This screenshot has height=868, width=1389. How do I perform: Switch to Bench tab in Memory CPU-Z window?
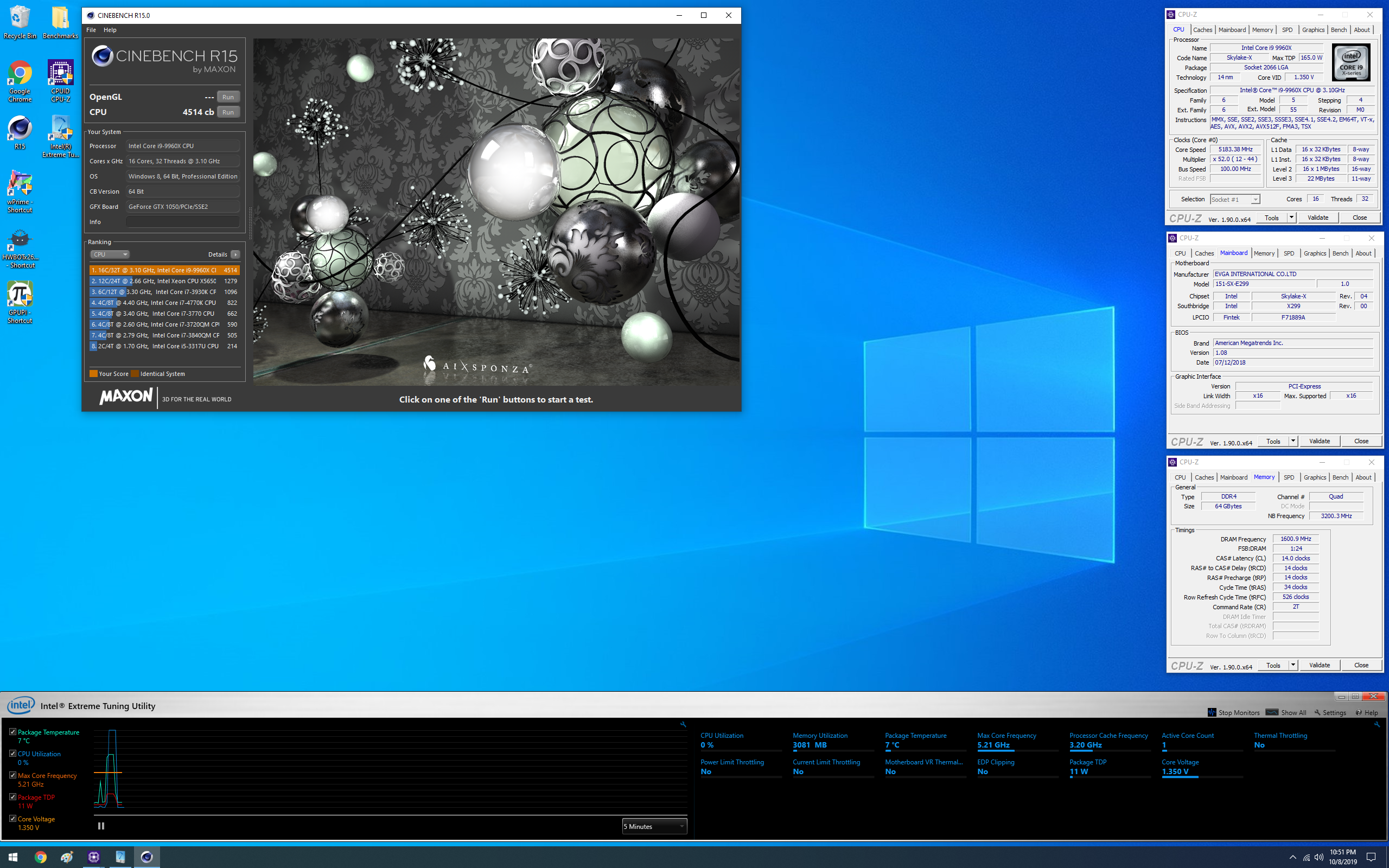pos(1340,477)
